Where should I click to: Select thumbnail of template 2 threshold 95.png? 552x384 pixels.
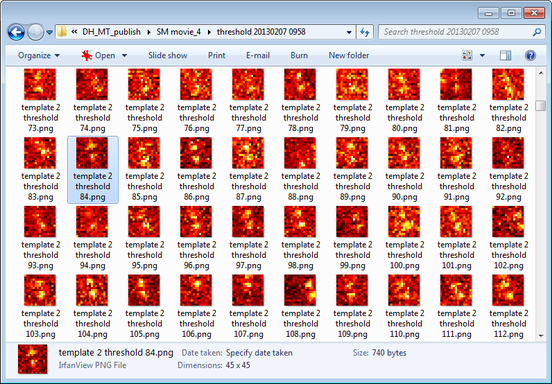tap(144, 222)
